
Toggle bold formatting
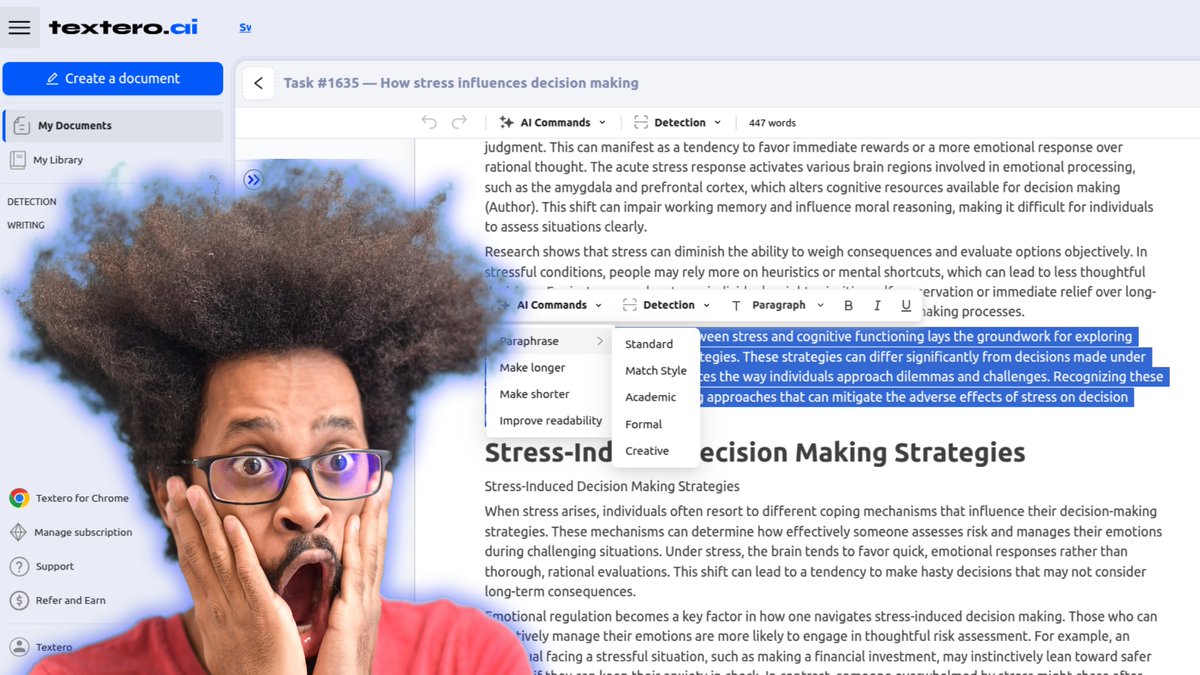point(847,304)
